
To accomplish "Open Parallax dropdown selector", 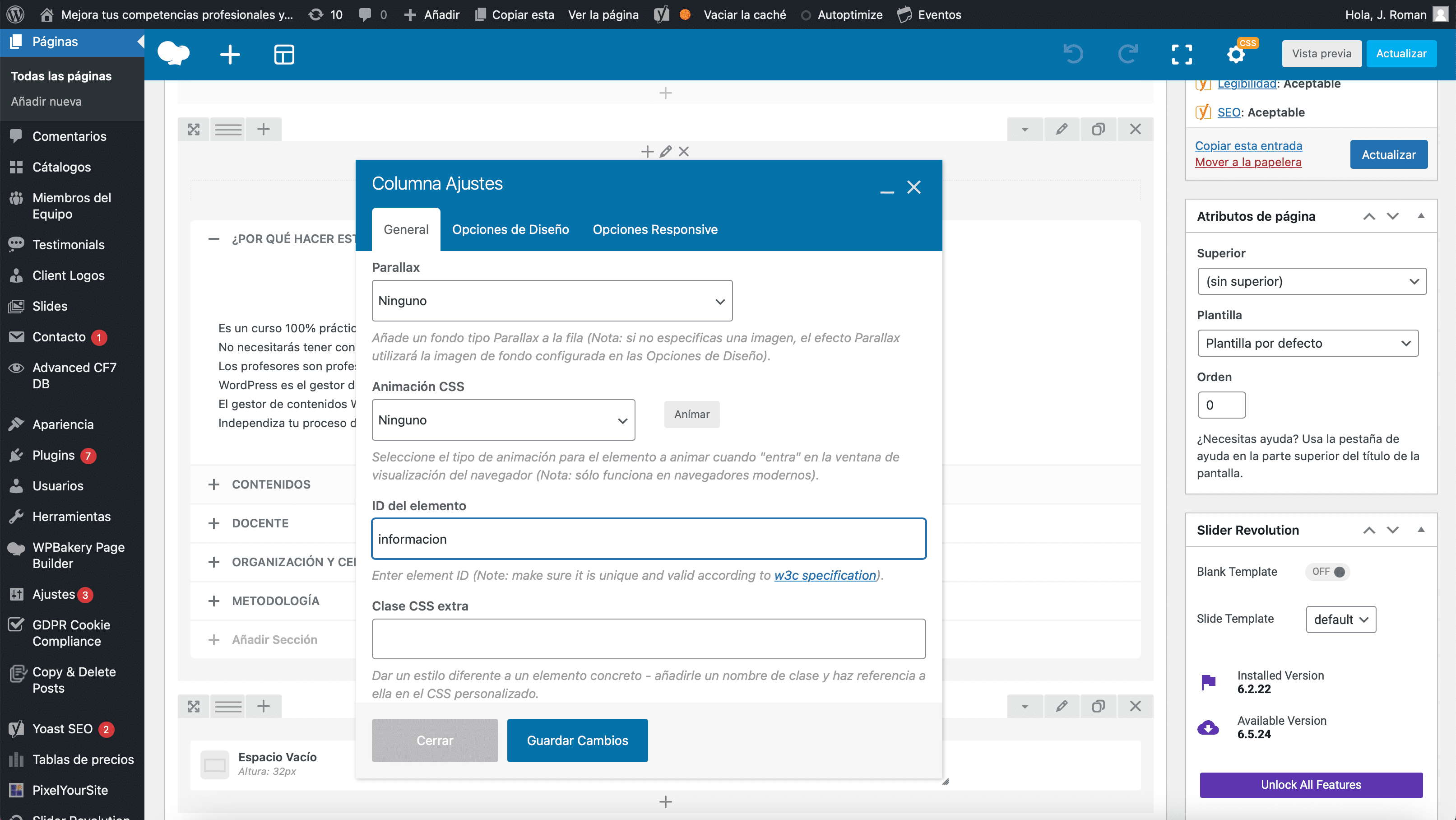I will click(x=550, y=300).
